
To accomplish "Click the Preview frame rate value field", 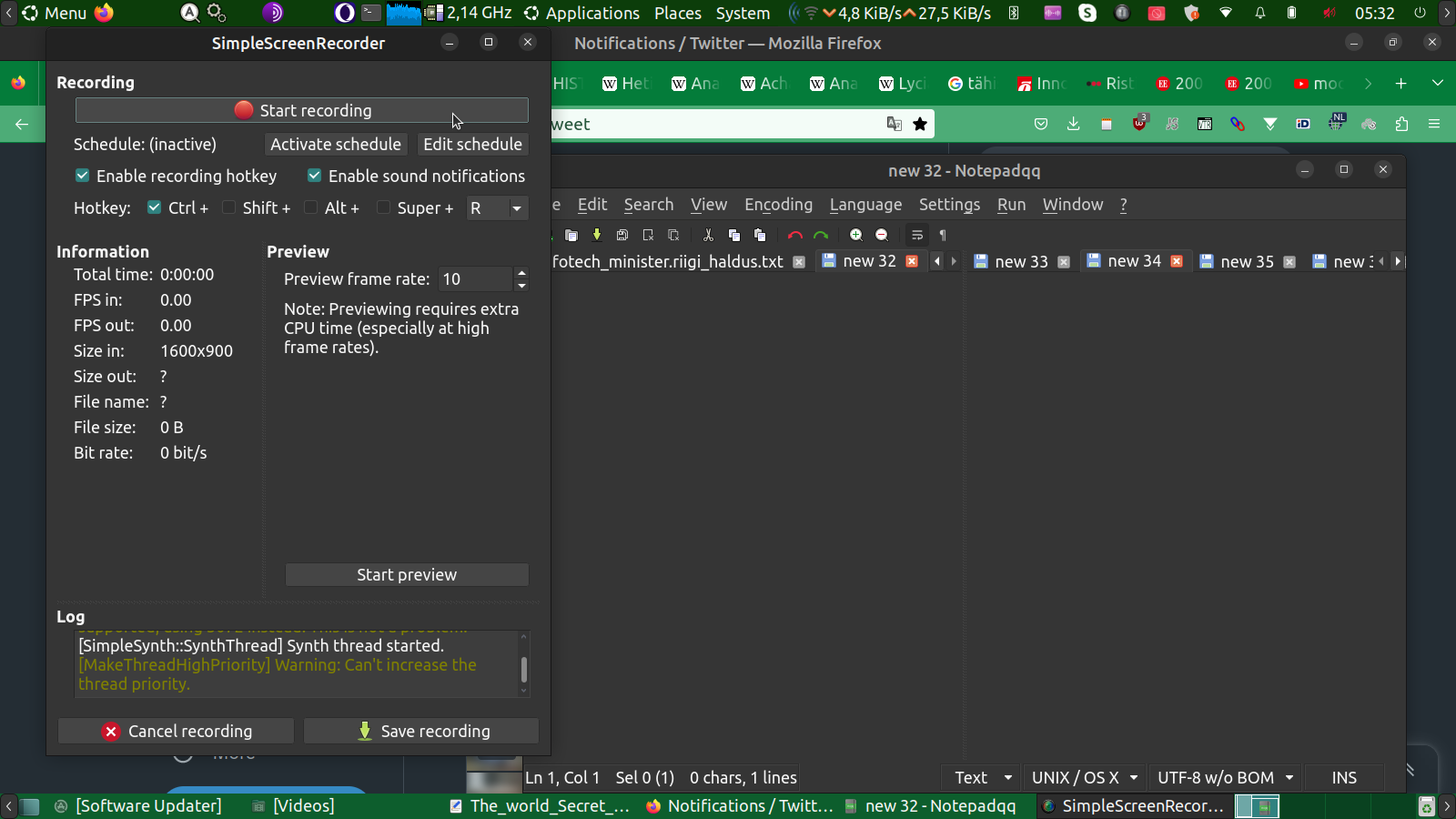I will click(x=476, y=279).
